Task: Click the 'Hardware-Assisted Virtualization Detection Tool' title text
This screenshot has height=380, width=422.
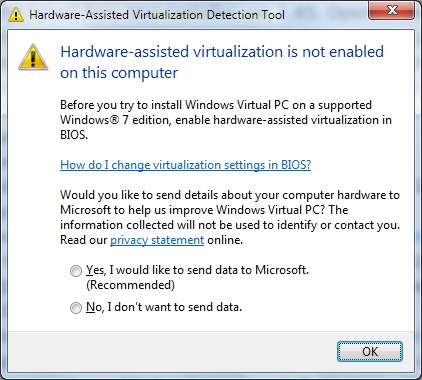Action: coord(157,15)
